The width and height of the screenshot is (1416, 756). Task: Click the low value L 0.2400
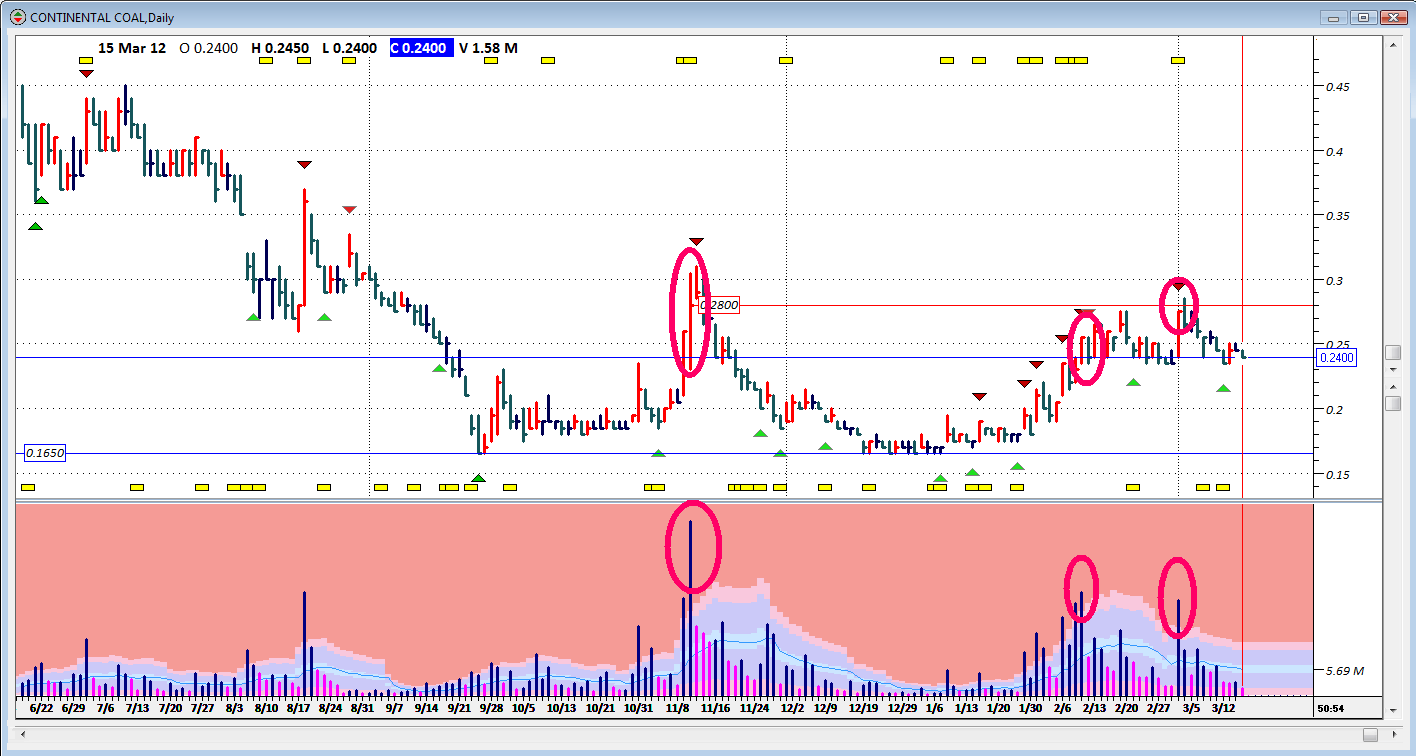point(350,48)
